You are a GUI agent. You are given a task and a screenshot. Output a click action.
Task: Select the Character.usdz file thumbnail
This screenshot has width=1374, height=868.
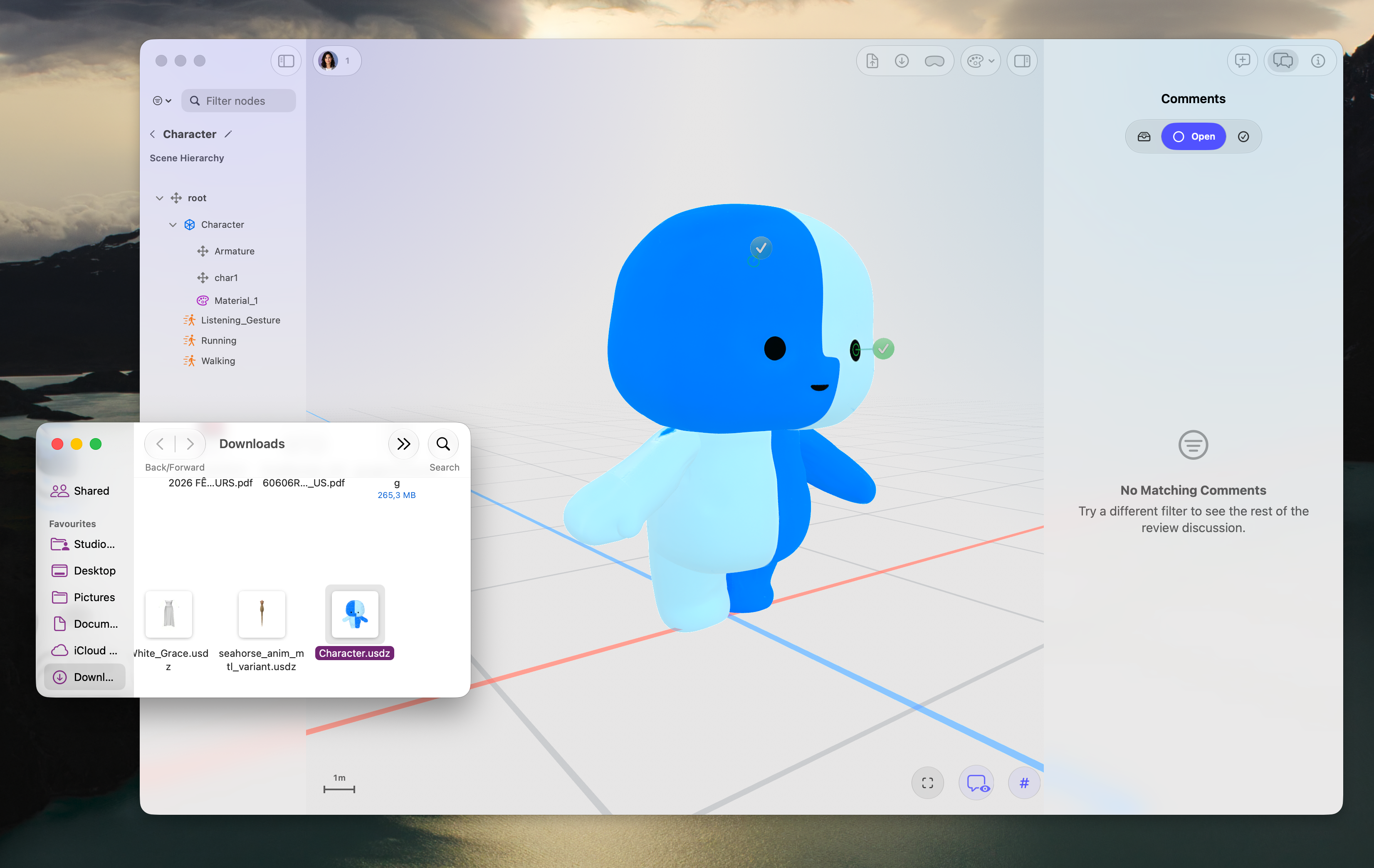[x=355, y=614]
